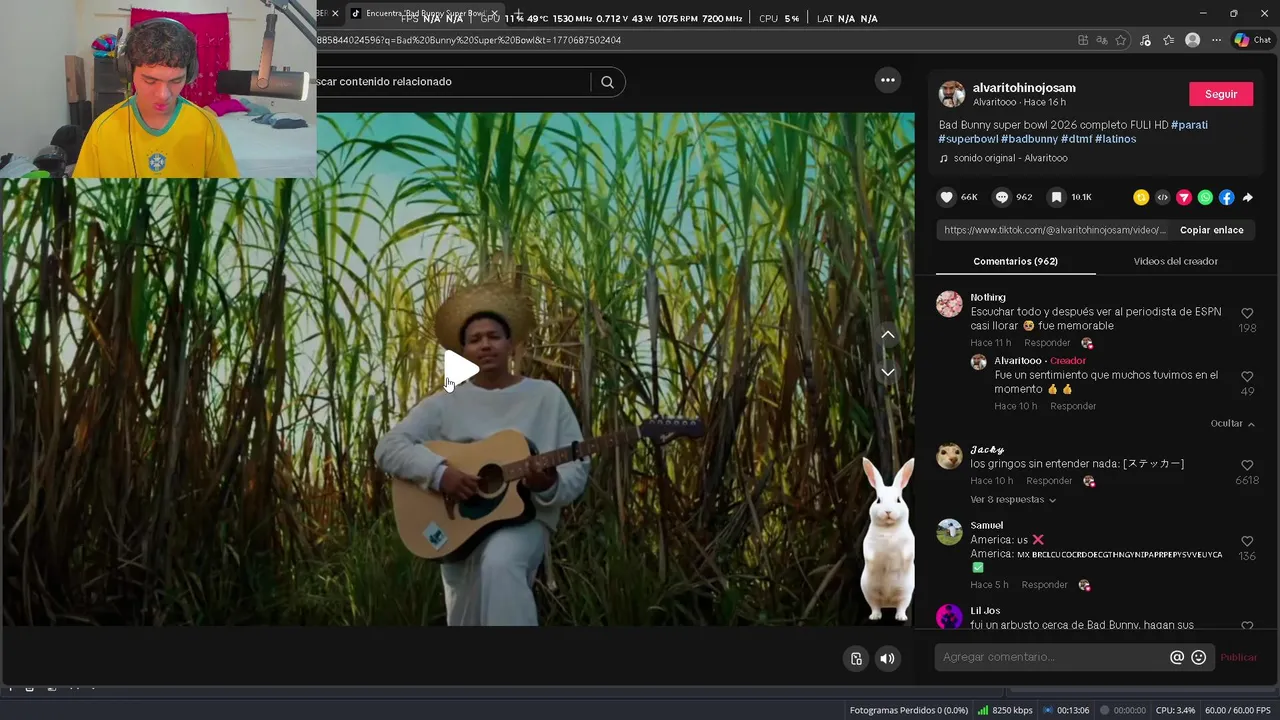Open the #badbunny hashtag
1280x720 pixels.
point(1029,139)
